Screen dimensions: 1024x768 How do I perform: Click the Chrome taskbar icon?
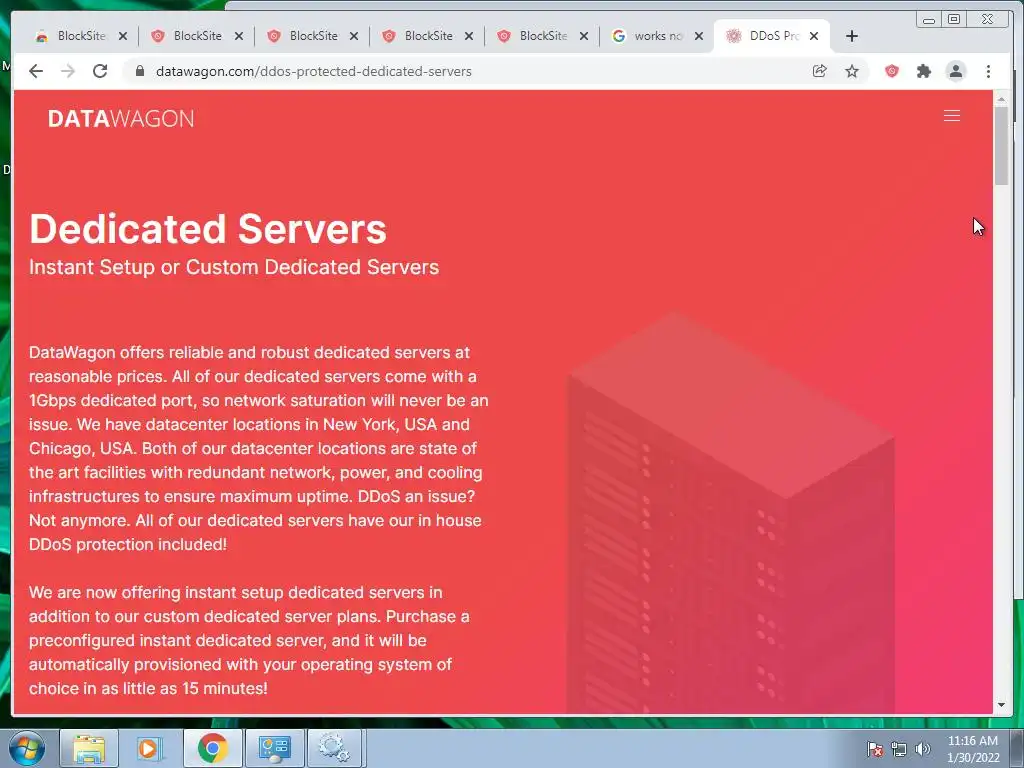[x=212, y=748]
